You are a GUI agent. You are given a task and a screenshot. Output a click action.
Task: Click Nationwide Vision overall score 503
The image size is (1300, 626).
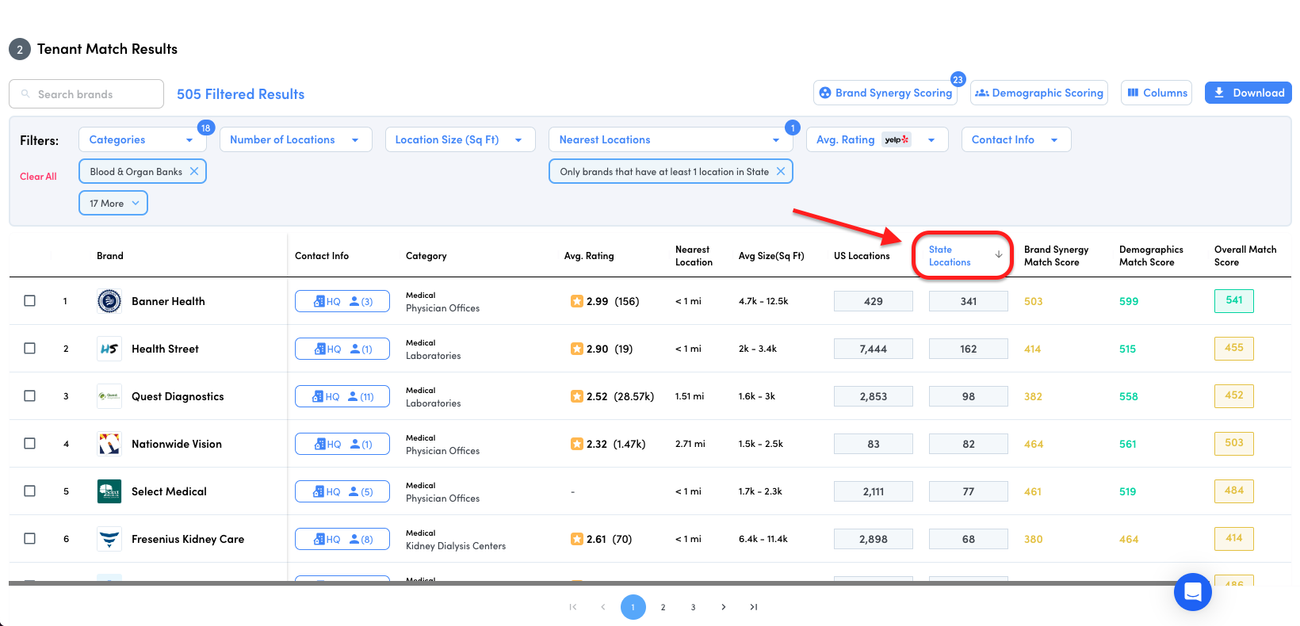point(1234,443)
